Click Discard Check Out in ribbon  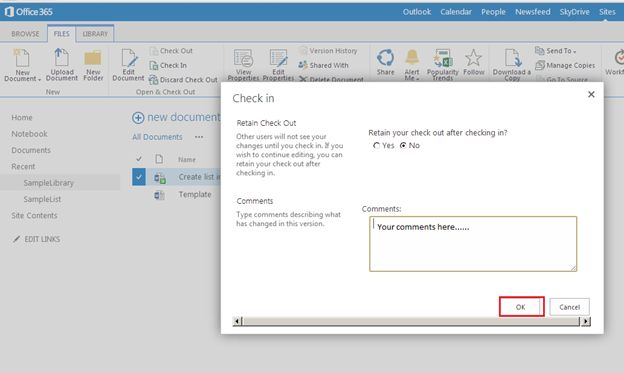click(x=183, y=80)
